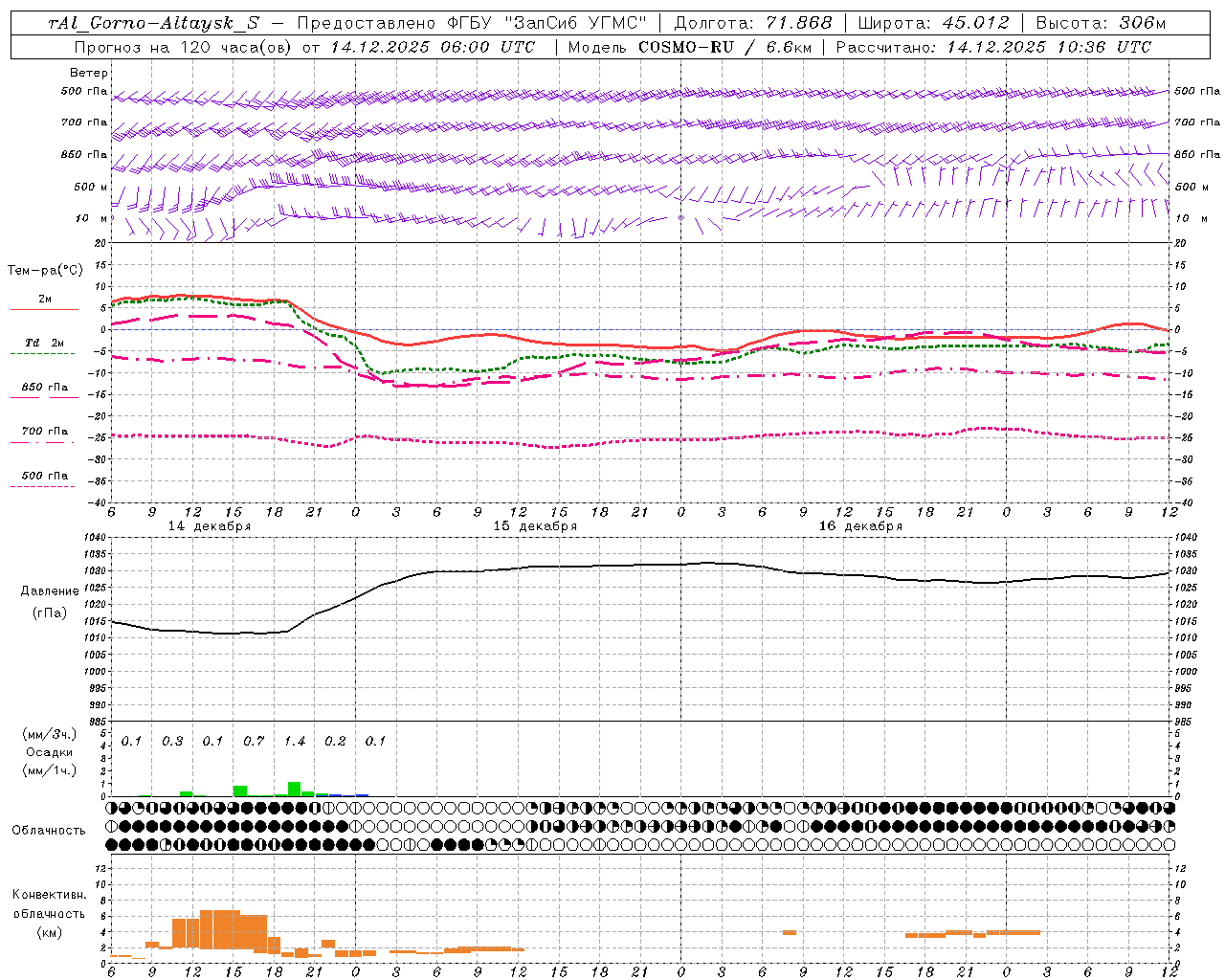Click the Широта: 45.012 value

[x=933, y=23]
